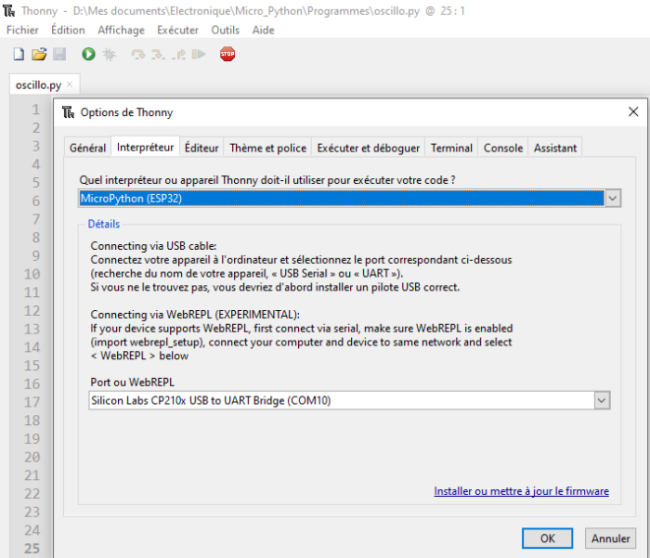Click line number 17 in the editor gutter
This screenshot has width=650, height=558.
(32, 402)
